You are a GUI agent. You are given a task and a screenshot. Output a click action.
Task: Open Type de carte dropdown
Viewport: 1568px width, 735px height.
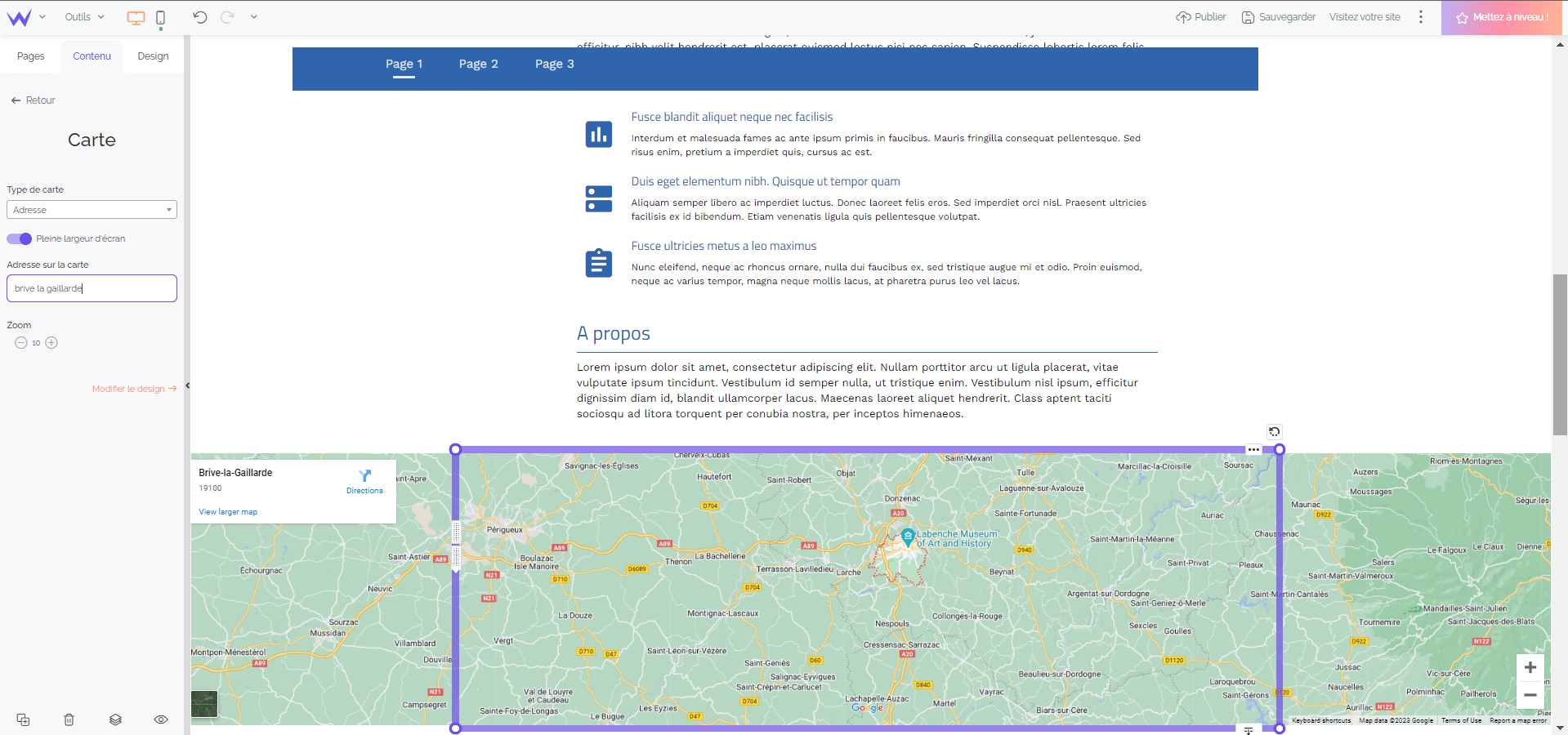tap(92, 210)
